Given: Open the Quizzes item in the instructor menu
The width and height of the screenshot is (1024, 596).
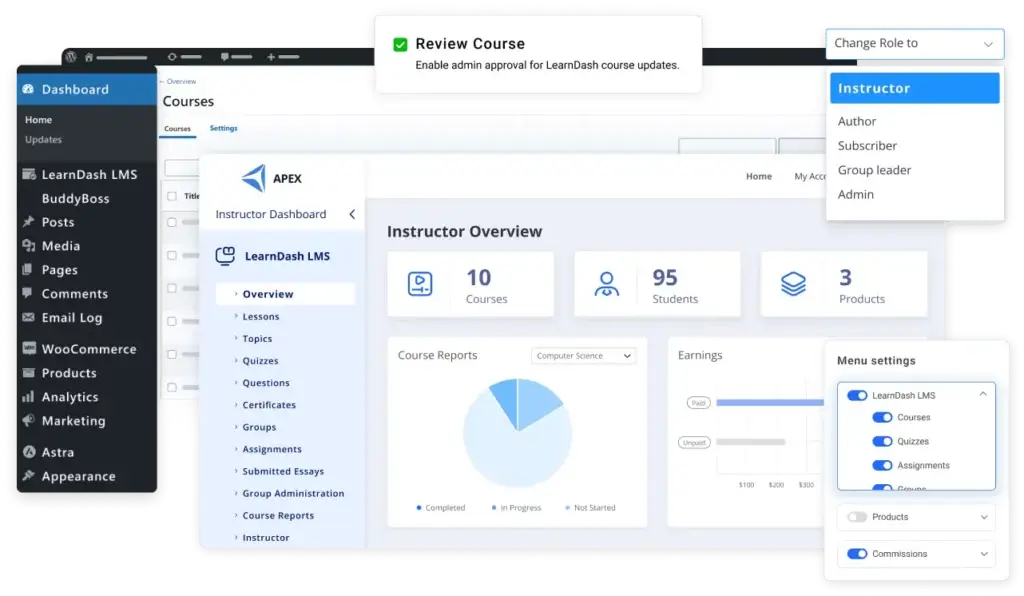Looking at the screenshot, I should (x=260, y=361).
